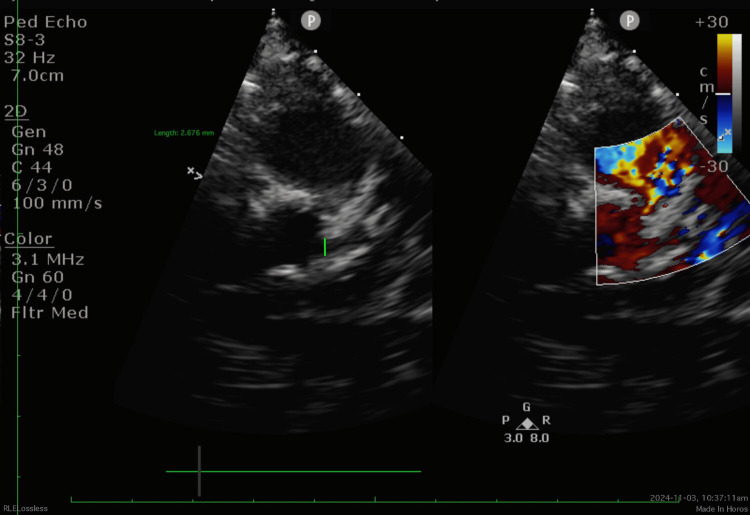Click the 'Gn 48' 2D gain value
This screenshot has height=515, width=750.
point(38,150)
